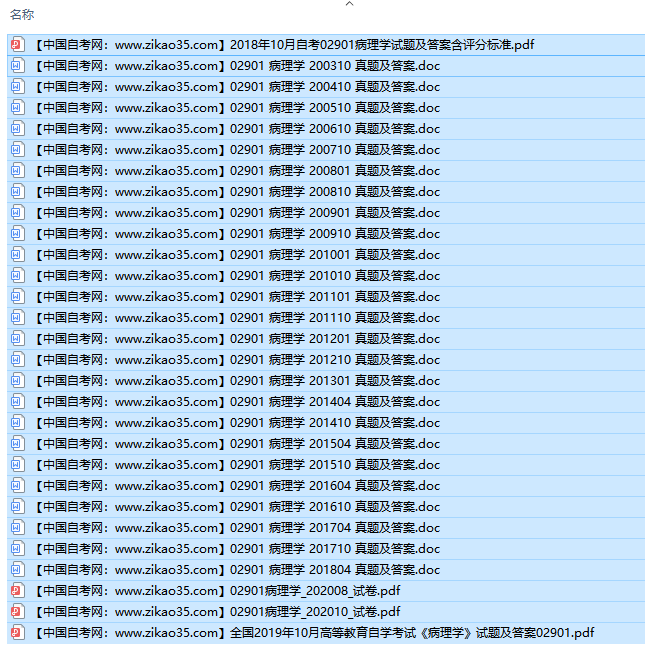Select file name 02901 病理学 201301 真题及答案.doc
Screen dimensions: 645x666
point(335,381)
